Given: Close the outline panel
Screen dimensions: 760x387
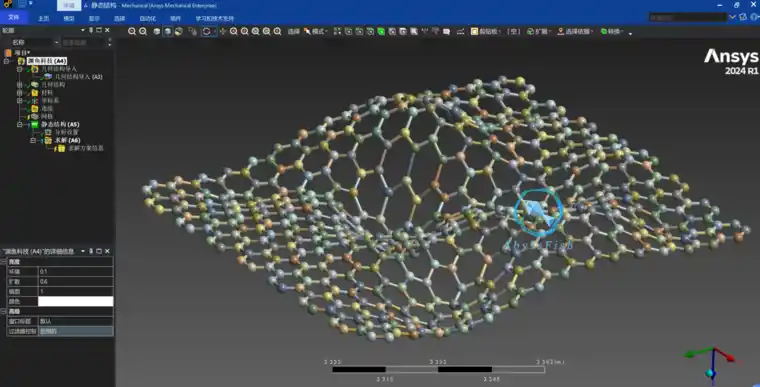Looking at the screenshot, I should pyautogui.click(x=107, y=30).
